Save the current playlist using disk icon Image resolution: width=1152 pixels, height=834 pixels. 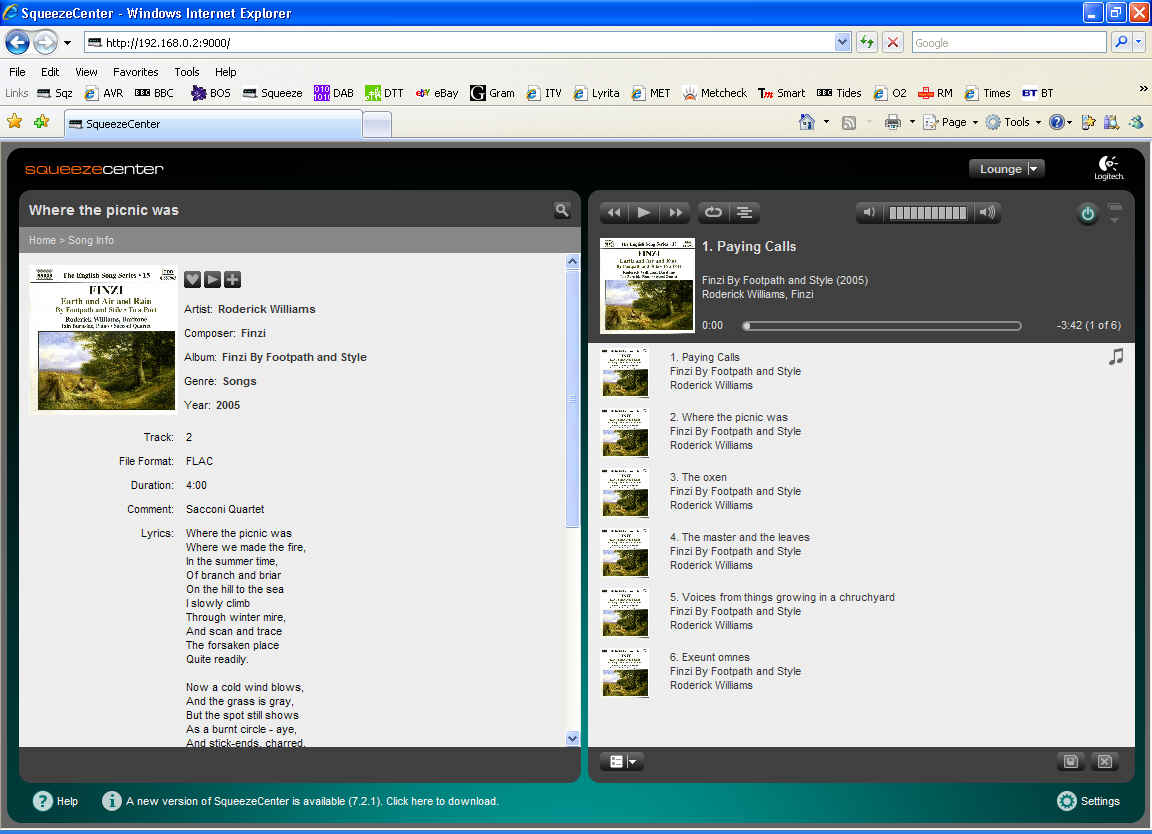(x=1070, y=762)
